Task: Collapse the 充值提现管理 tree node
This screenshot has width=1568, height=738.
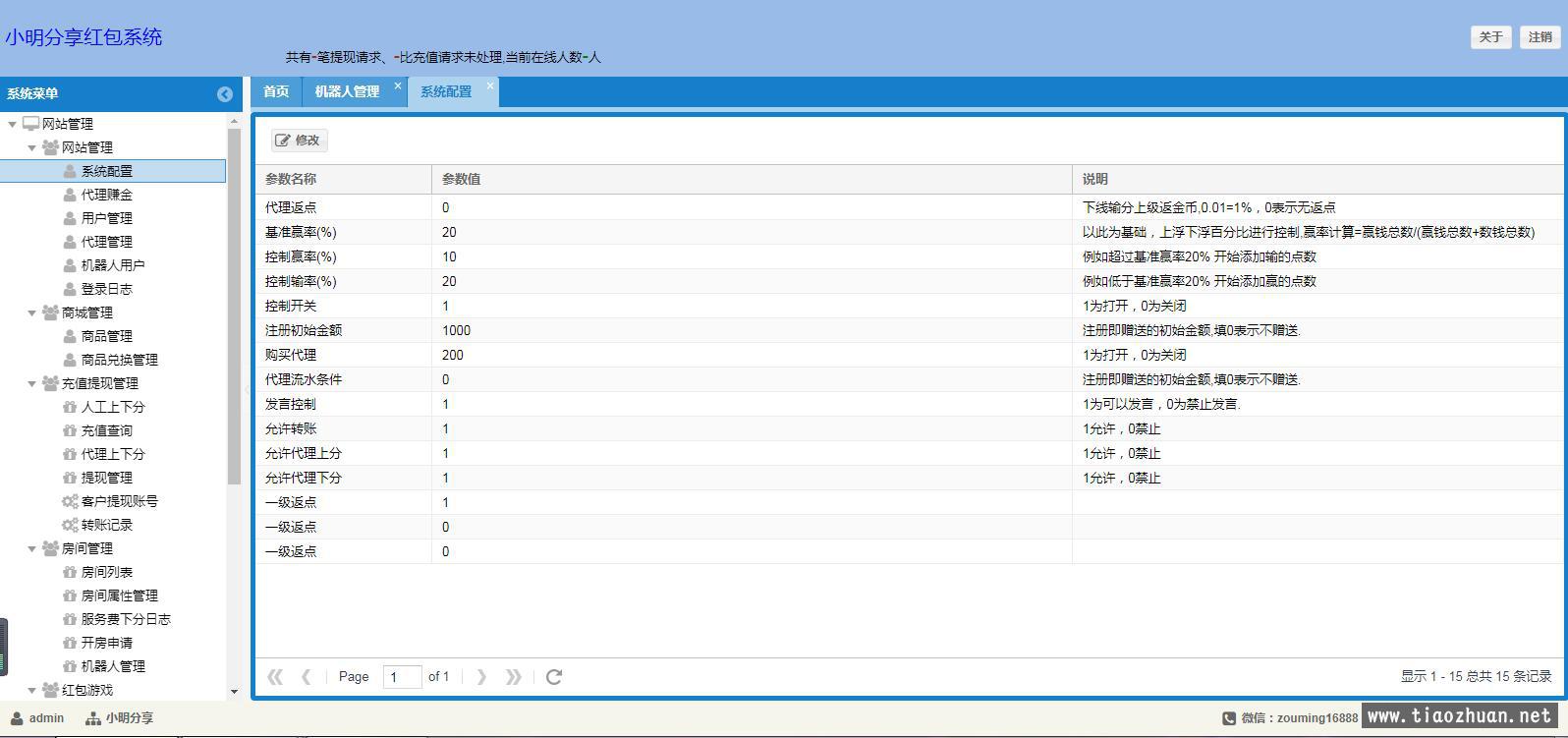Action: click(x=31, y=383)
